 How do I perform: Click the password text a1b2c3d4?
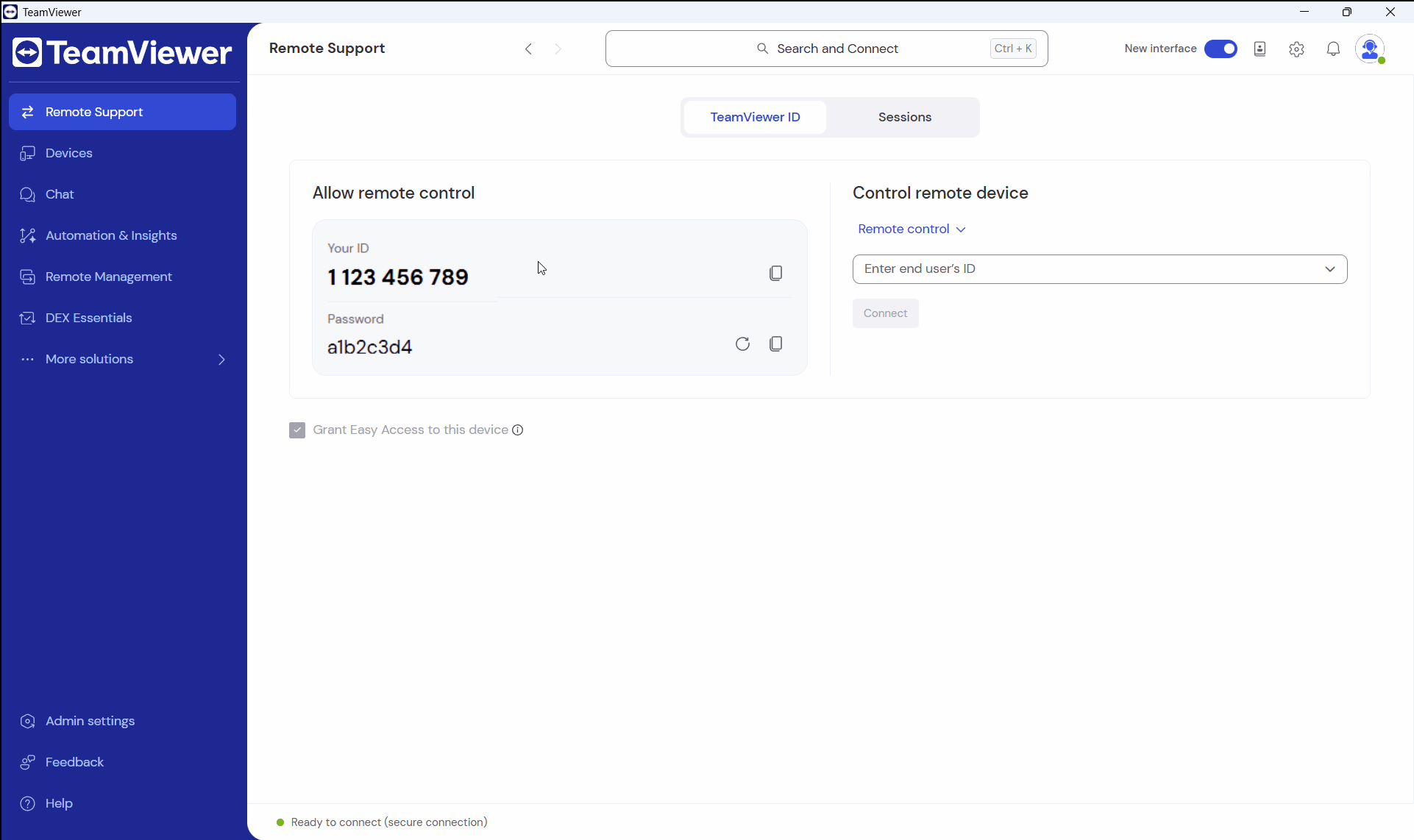coord(369,347)
